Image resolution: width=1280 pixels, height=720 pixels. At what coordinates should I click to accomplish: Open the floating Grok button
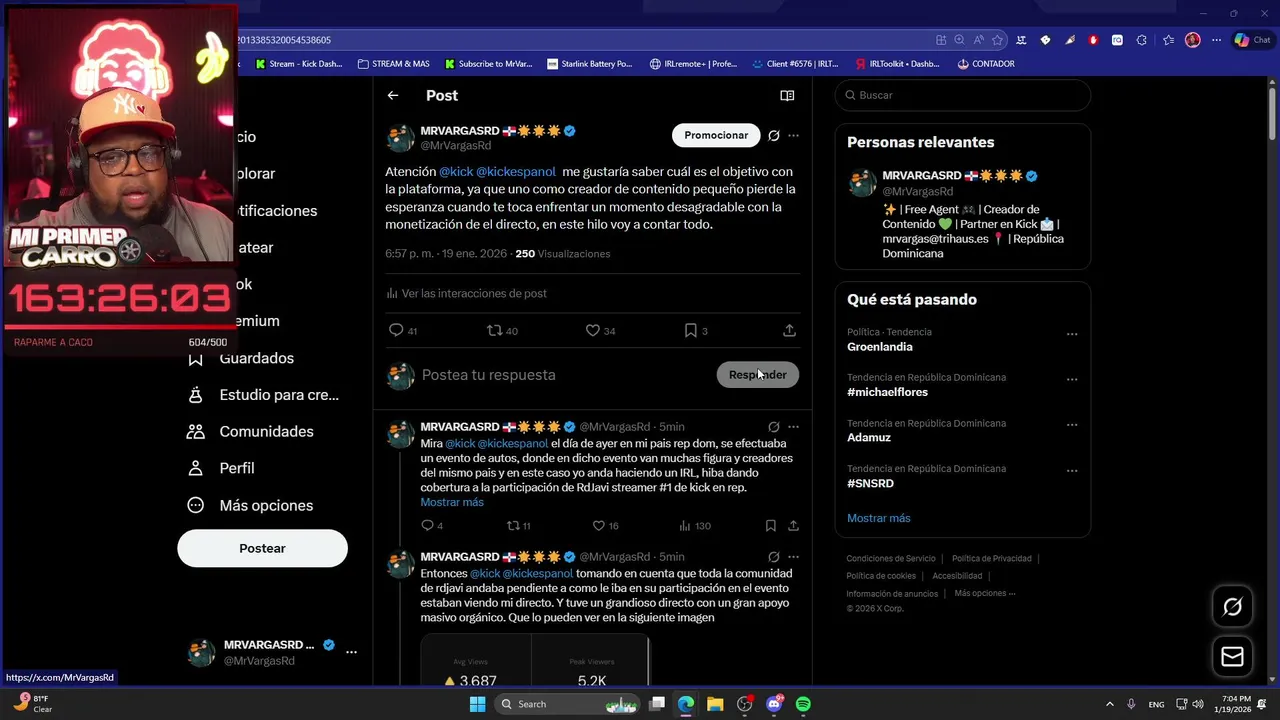tap(1232, 606)
